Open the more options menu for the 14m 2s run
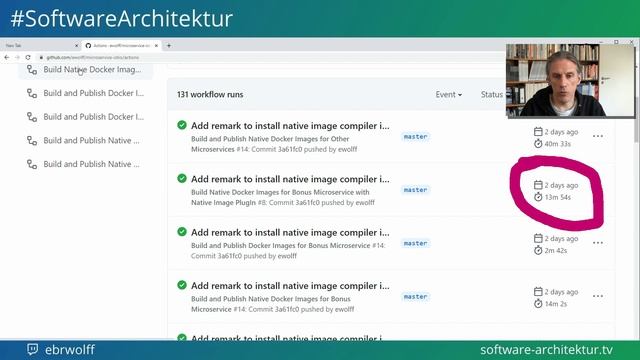 (598, 296)
